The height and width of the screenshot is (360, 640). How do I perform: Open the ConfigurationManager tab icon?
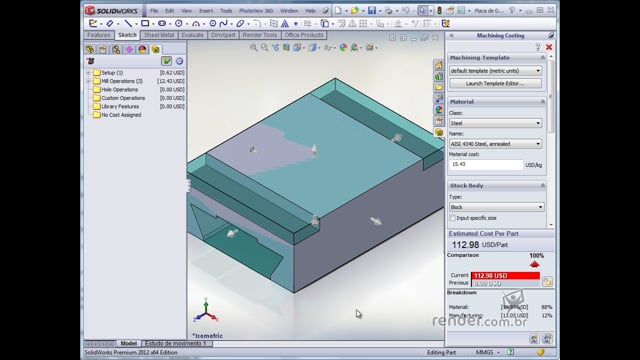(x=116, y=49)
